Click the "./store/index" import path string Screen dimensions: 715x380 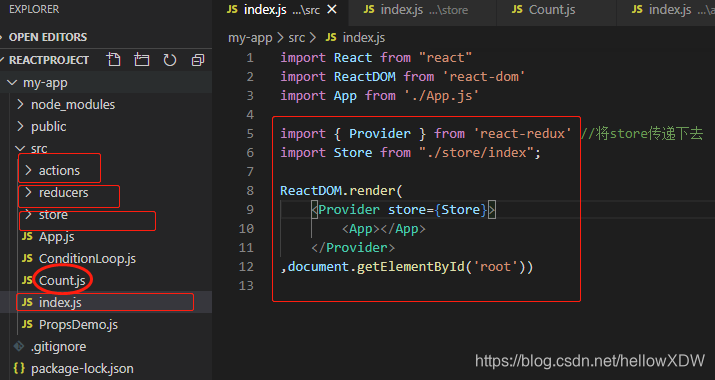tap(476, 152)
